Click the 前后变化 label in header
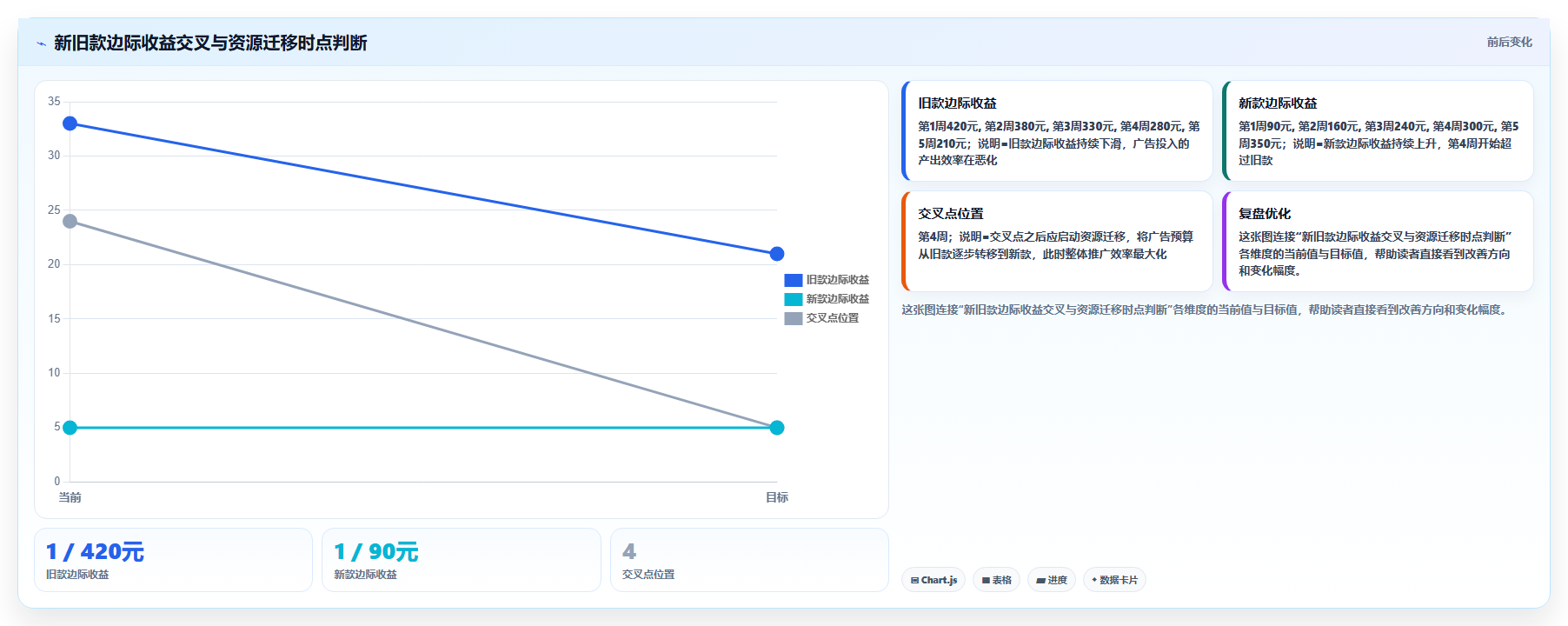The height and width of the screenshot is (626, 1568). coord(1509,42)
